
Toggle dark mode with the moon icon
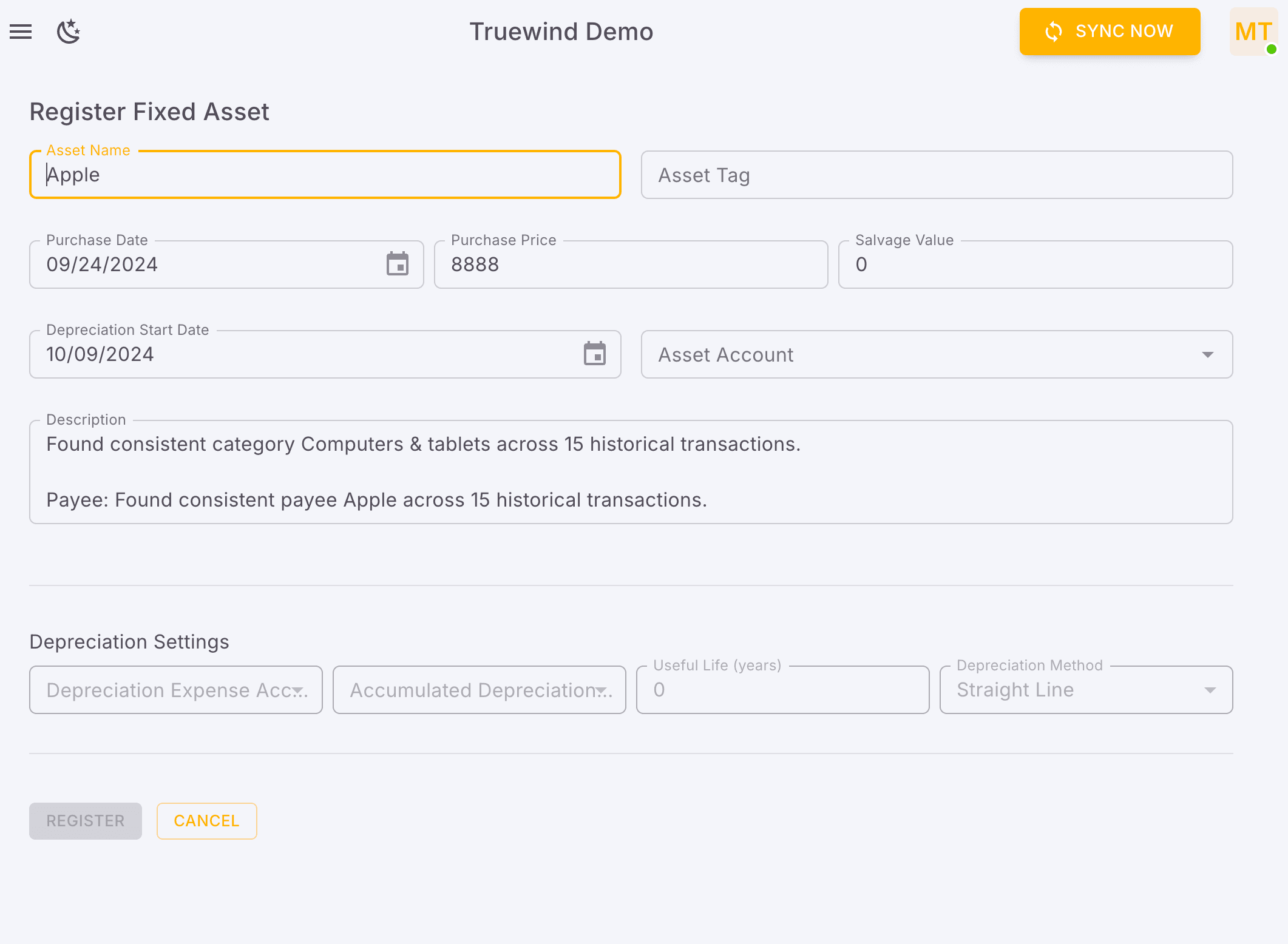pos(68,32)
